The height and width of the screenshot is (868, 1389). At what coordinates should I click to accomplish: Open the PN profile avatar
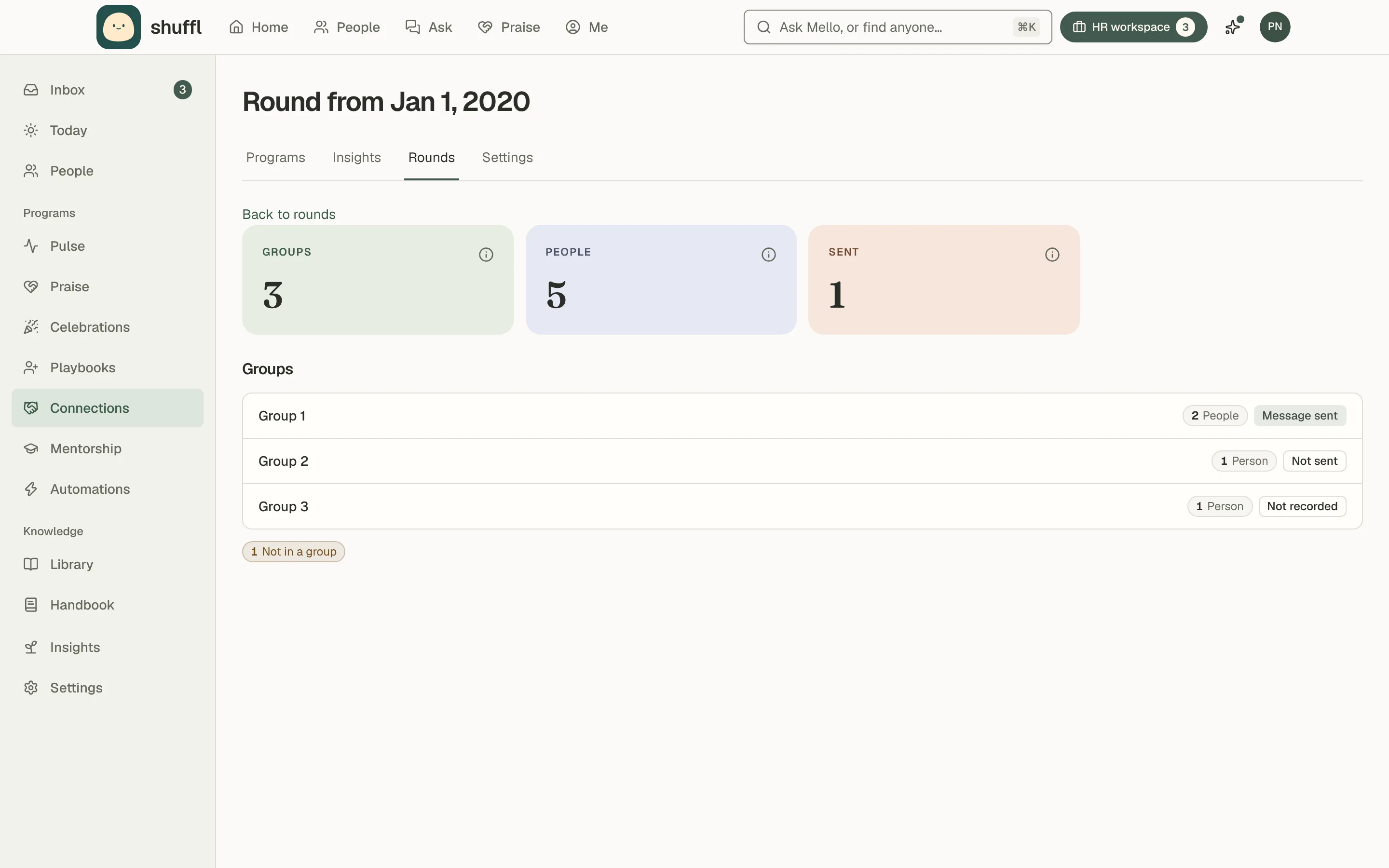pyautogui.click(x=1275, y=27)
